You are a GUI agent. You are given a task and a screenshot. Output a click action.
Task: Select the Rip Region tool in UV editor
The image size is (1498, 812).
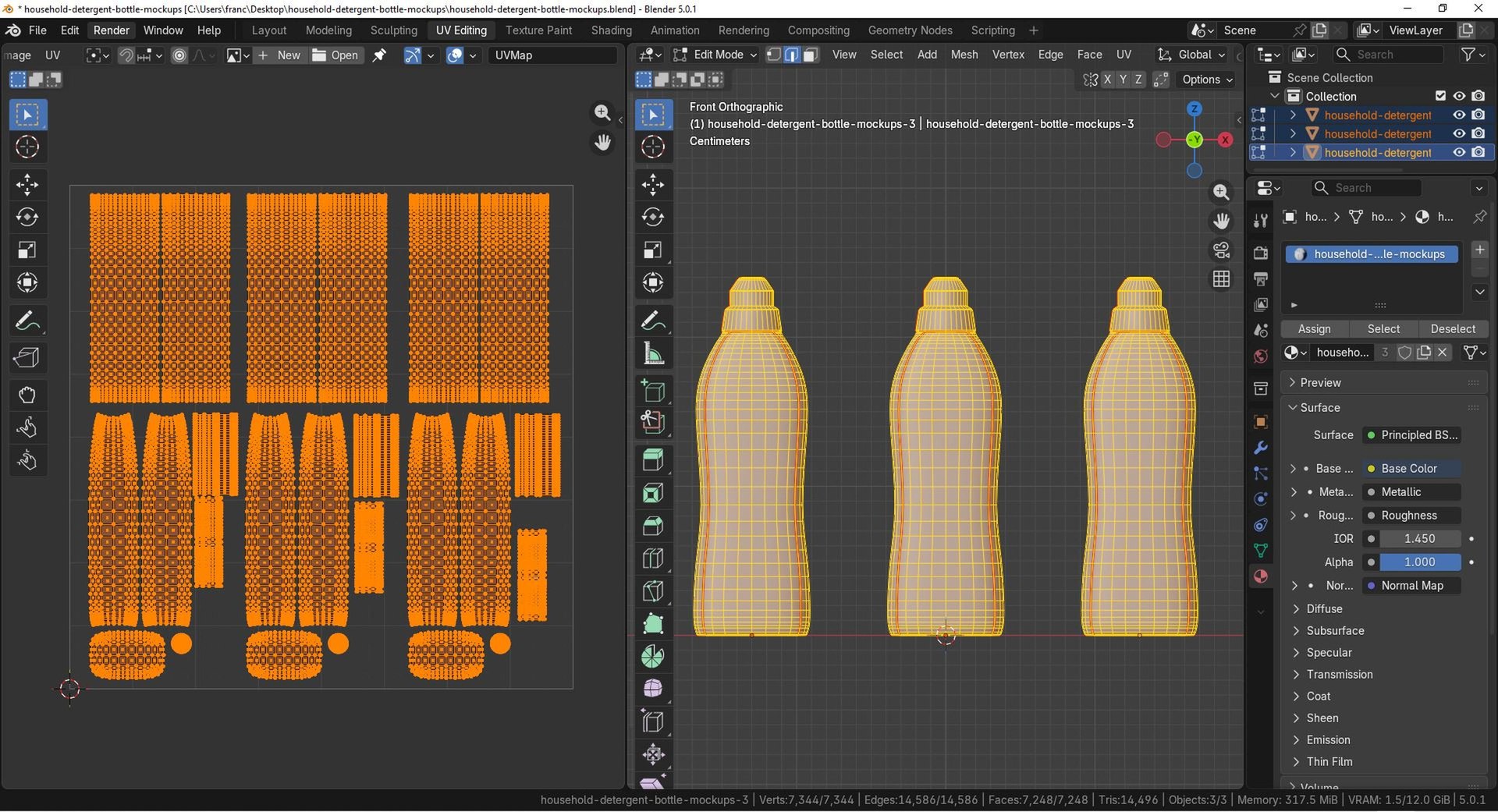point(27,357)
